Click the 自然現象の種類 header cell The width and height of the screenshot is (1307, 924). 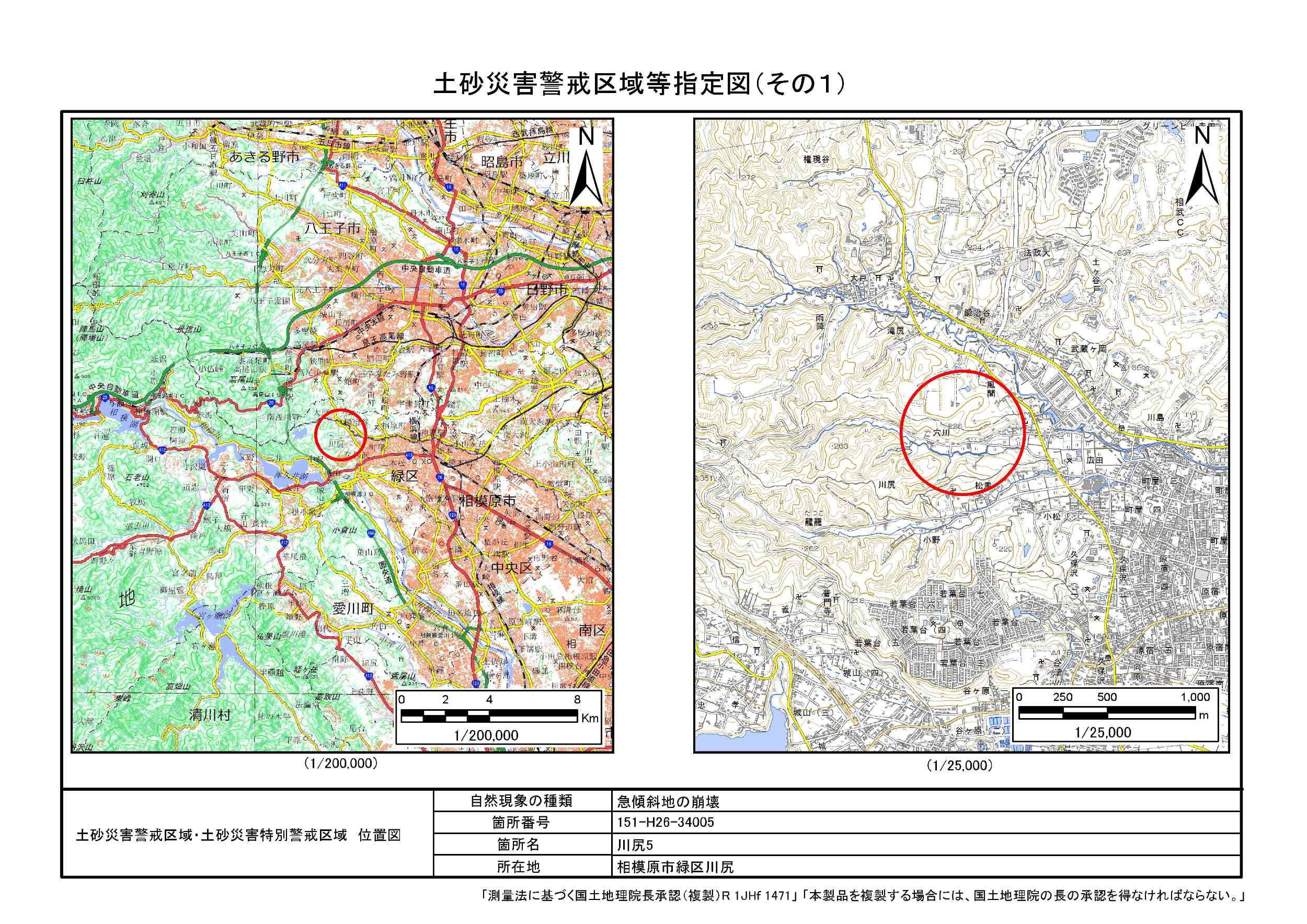[521, 801]
